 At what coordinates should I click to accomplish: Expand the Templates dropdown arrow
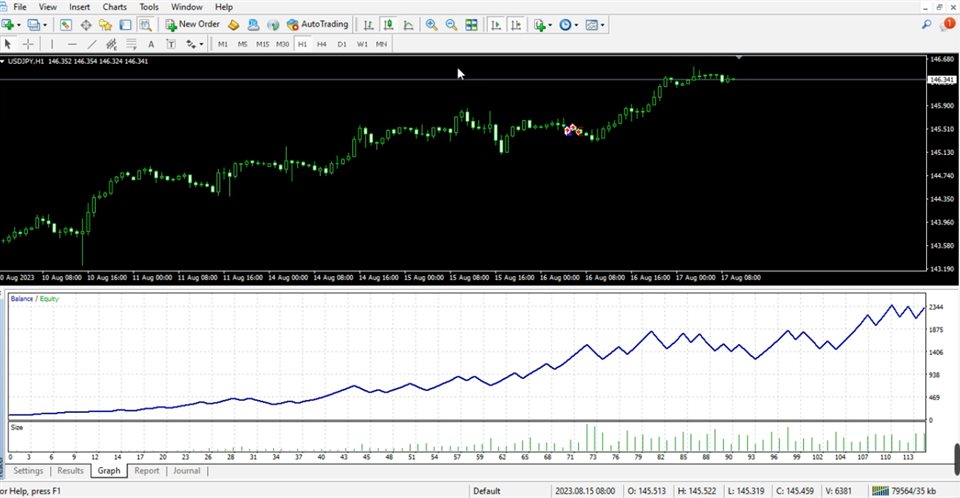tap(602, 25)
